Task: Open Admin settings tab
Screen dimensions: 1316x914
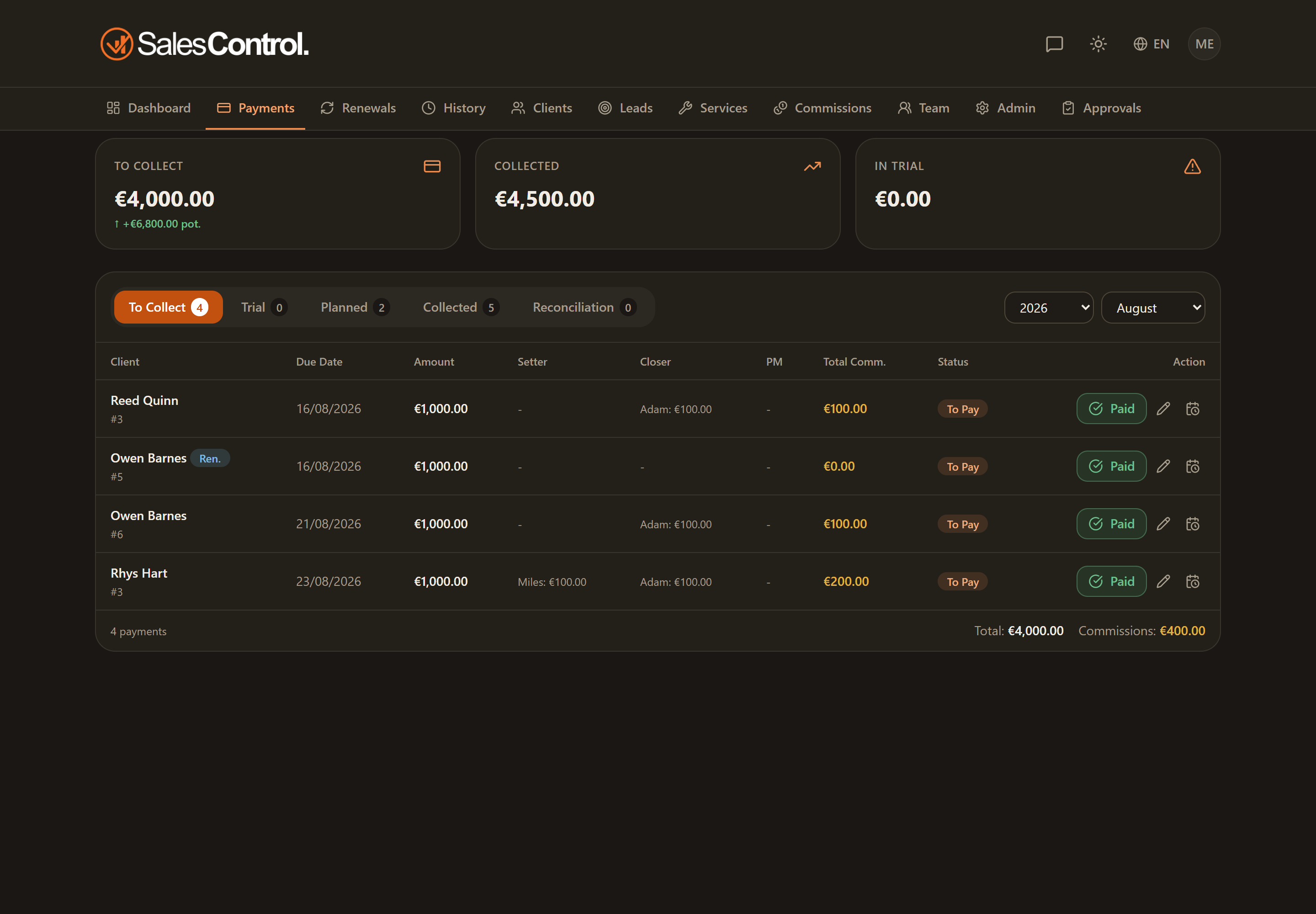Action: (1006, 108)
